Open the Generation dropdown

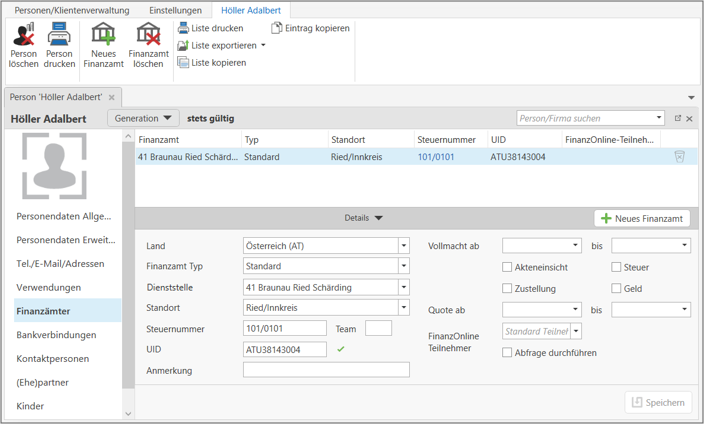(144, 118)
